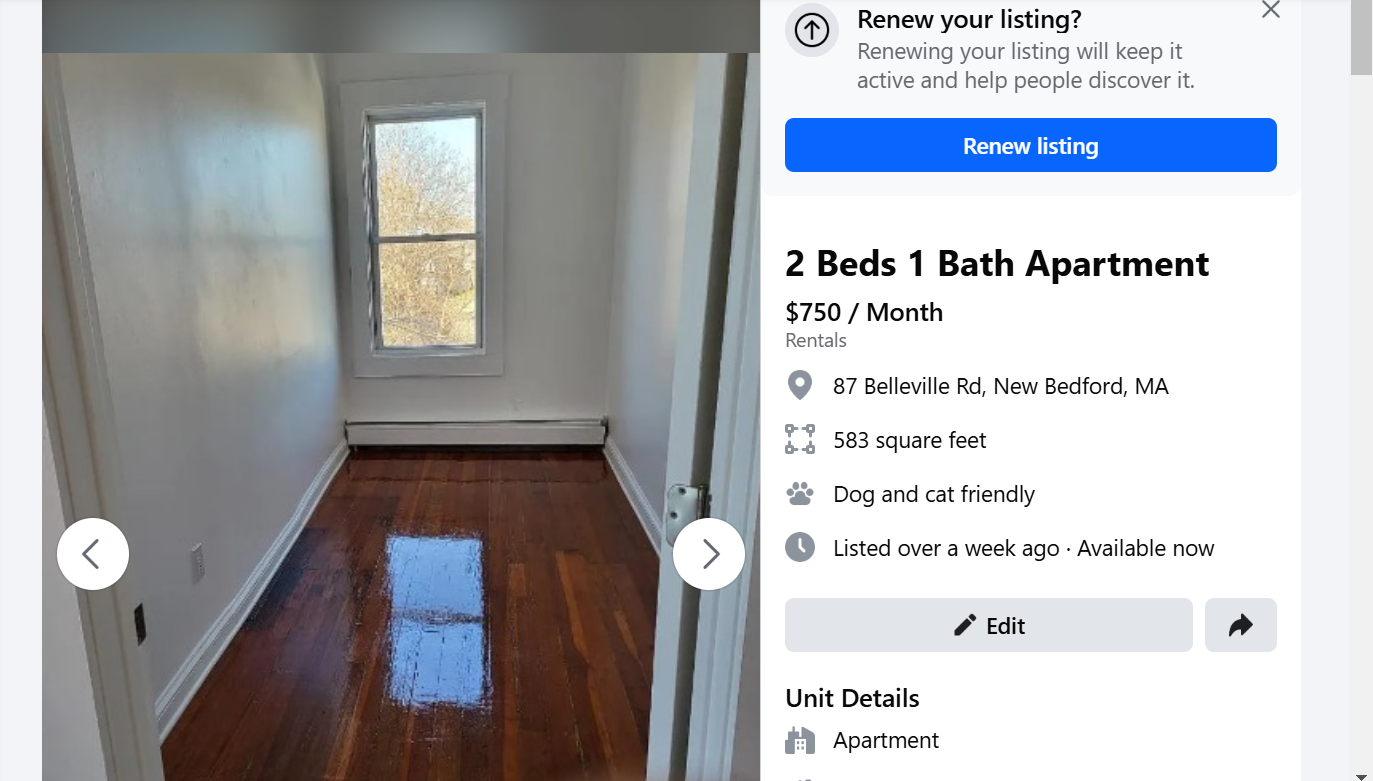Click the Unit Details heading
Image resolution: width=1373 pixels, height=781 pixels.
tap(852, 698)
